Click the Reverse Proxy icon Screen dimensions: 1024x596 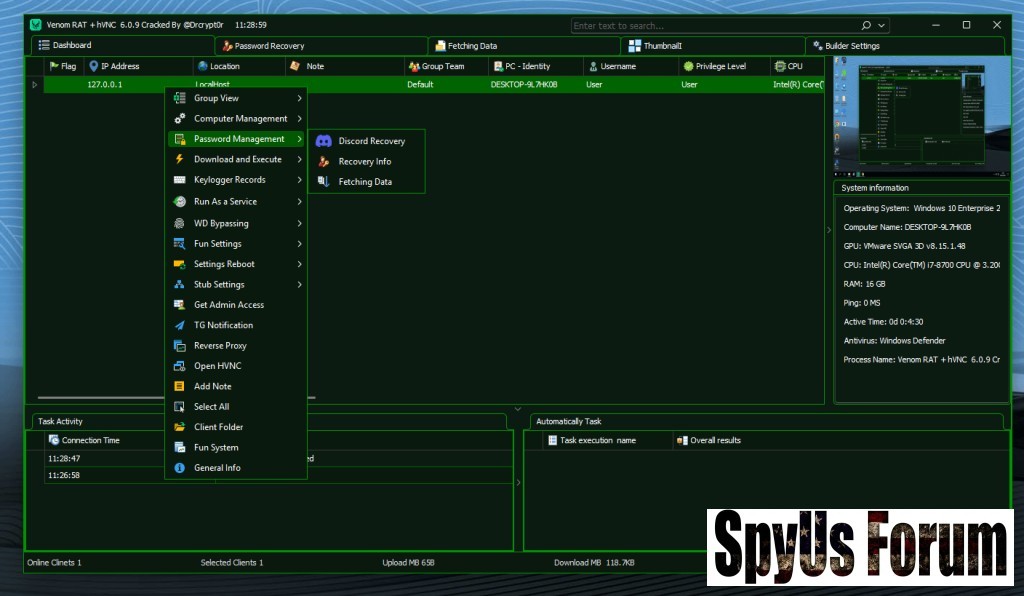coord(179,346)
